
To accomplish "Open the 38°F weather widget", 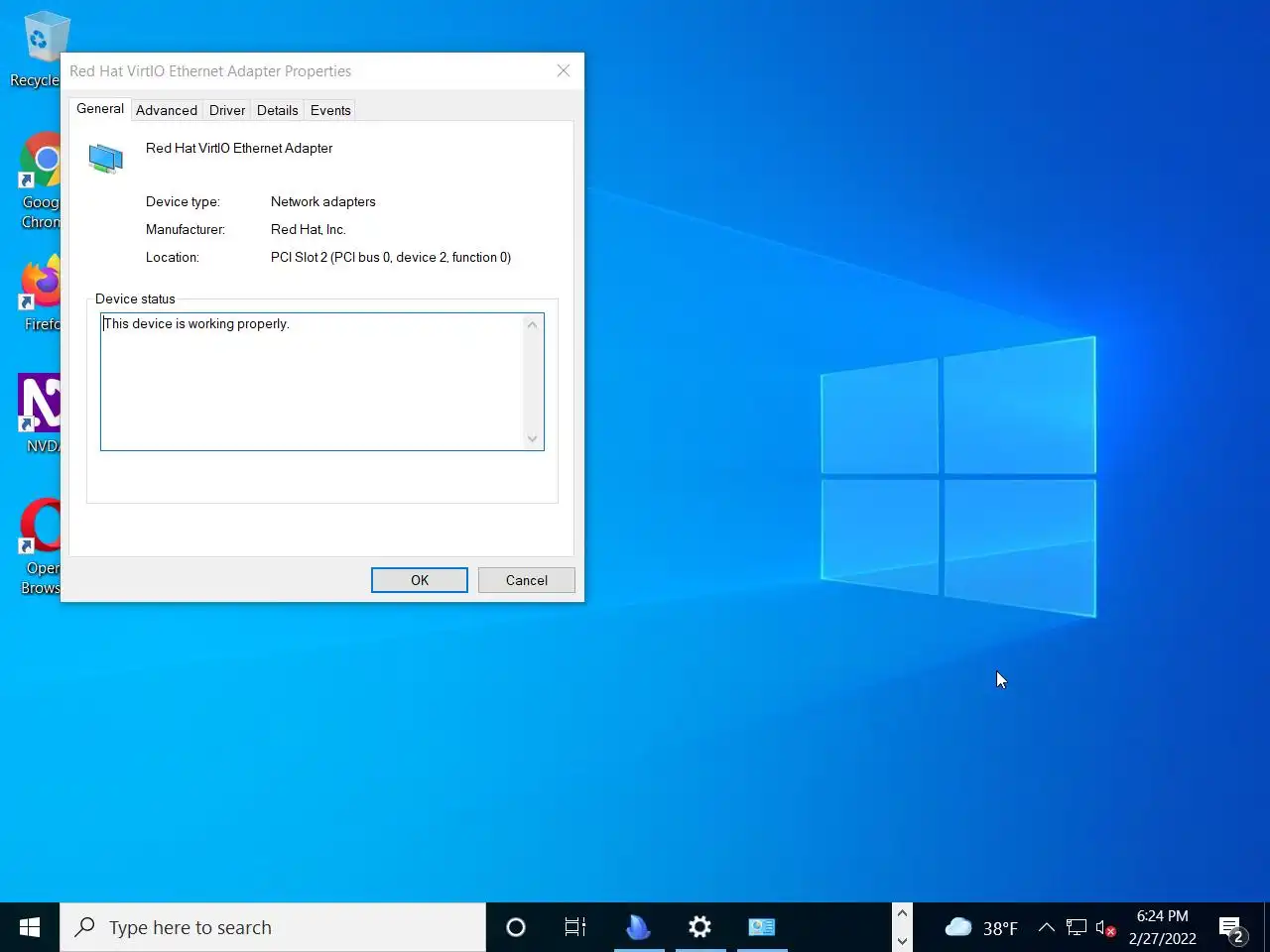I will pos(981,927).
